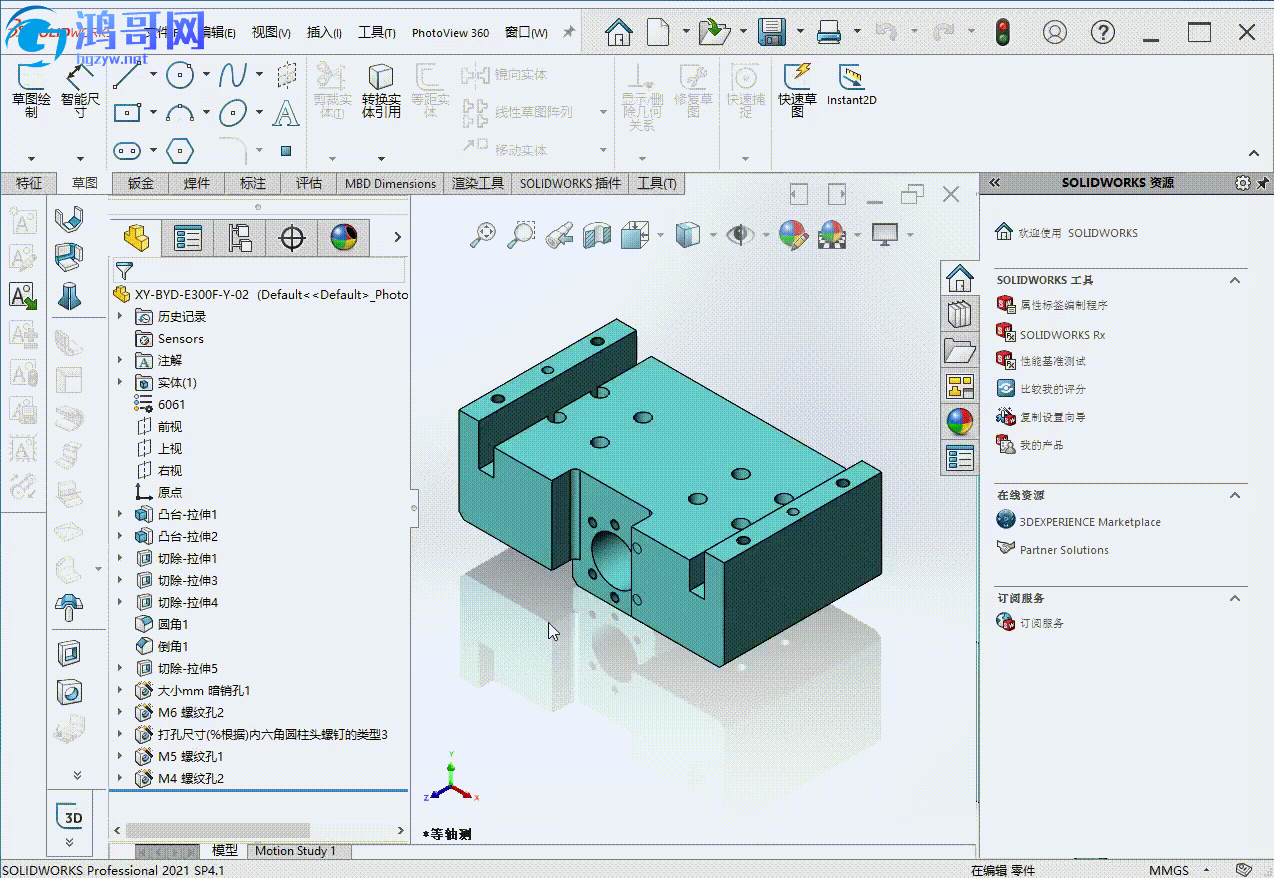Open the SOLIDWORKS Rx link
The image size is (1274, 878).
point(1062,335)
